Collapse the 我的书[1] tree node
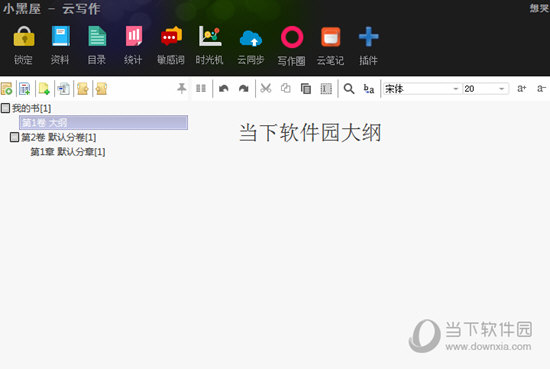This screenshot has width=550, height=369. tap(5, 108)
